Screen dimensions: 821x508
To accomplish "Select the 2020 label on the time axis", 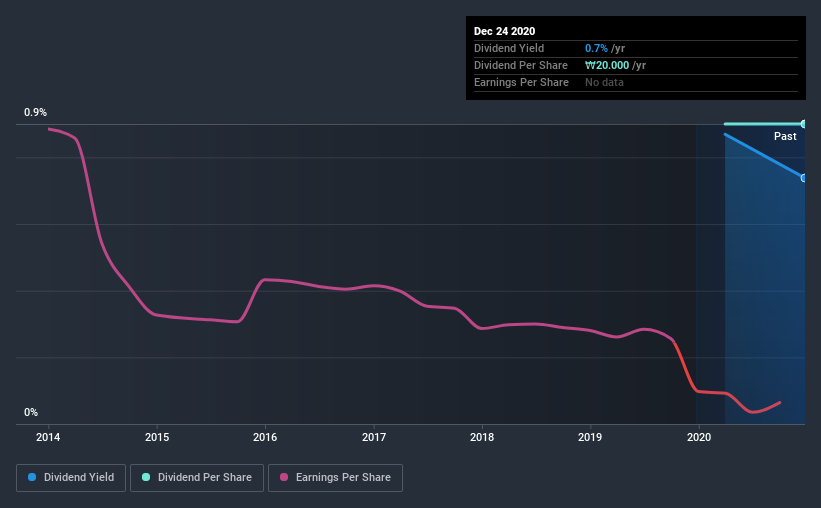I will 699,437.
